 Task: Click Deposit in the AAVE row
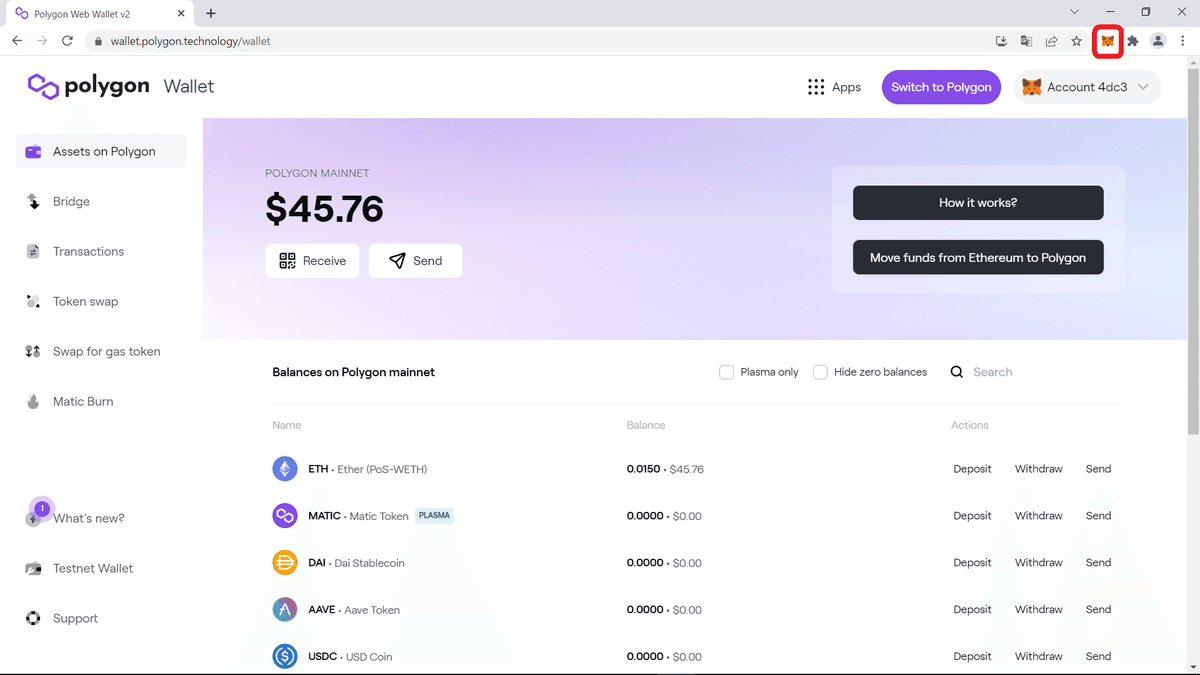(972, 609)
